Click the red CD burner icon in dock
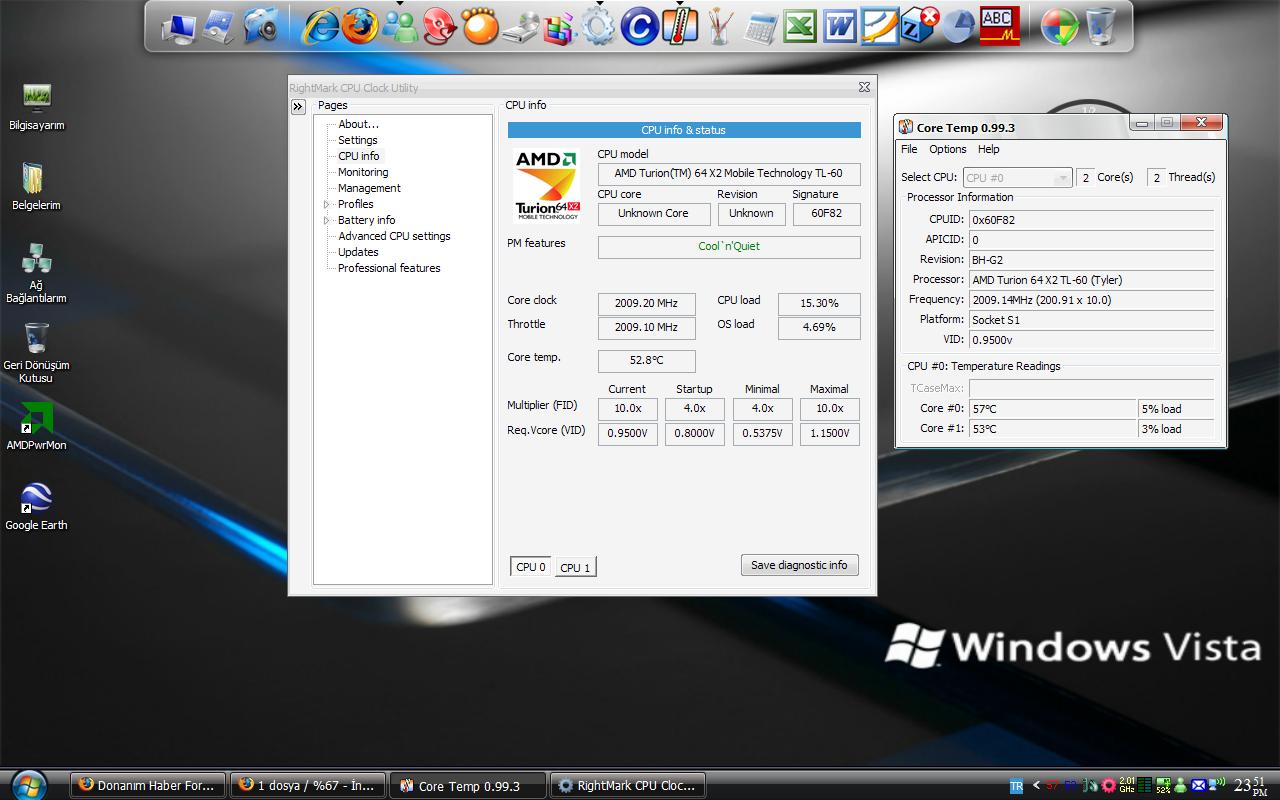This screenshot has width=1280, height=800. 440,27
